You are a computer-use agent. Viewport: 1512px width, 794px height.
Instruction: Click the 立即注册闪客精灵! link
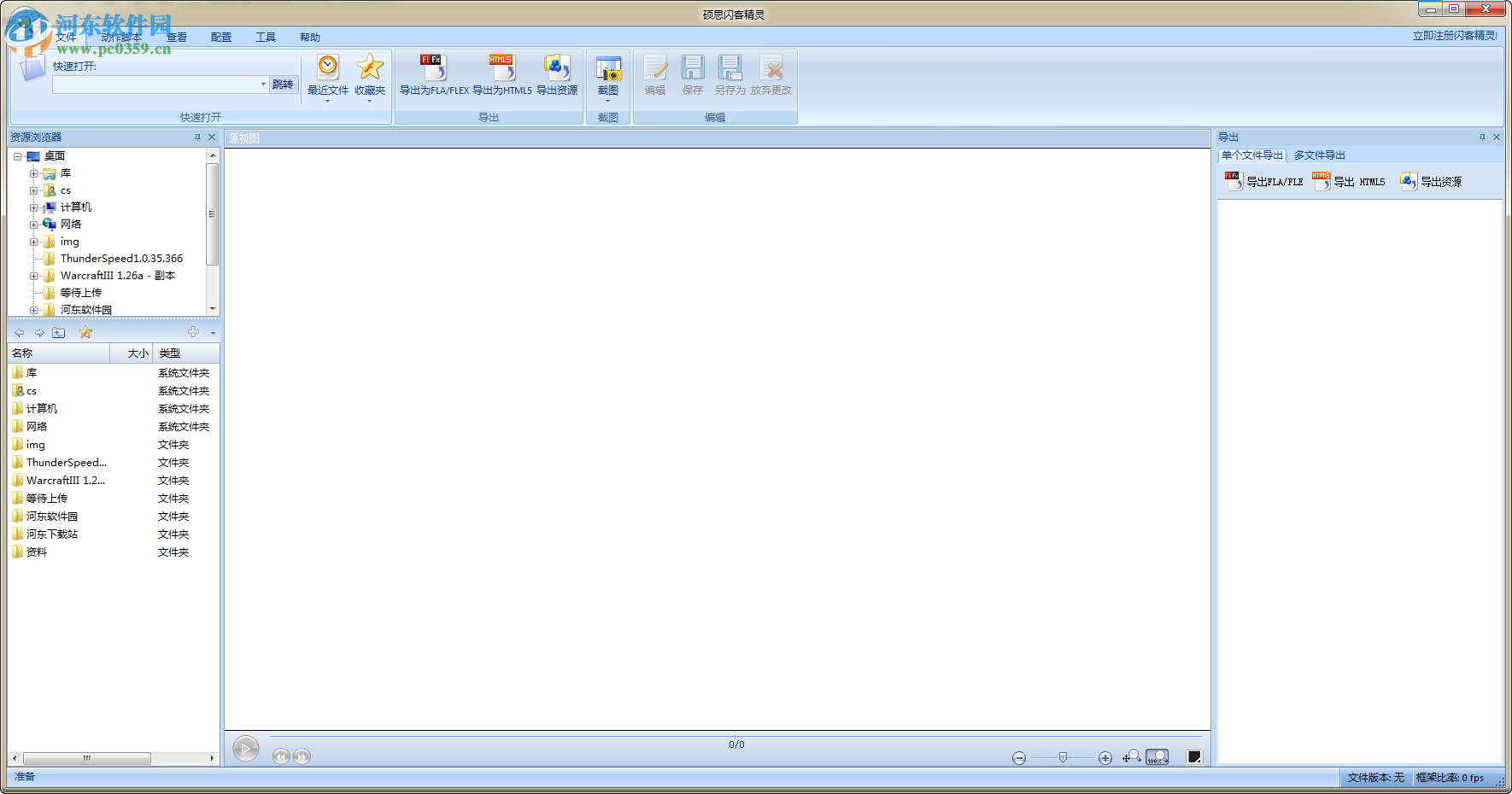1455,36
